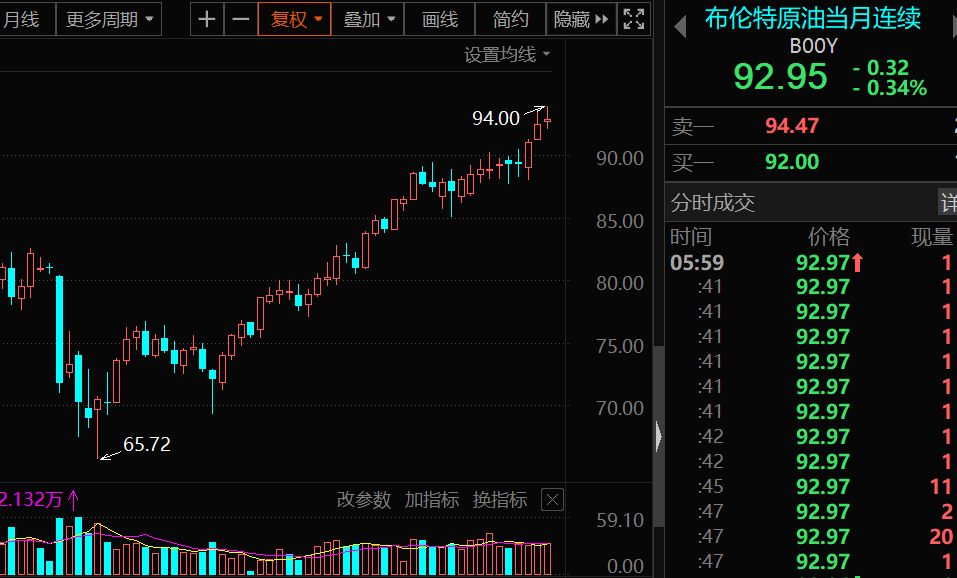Image resolution: width=957 pixels, height=578 pixels.
Task: Toggle 简约 simplified view mode
Action: point(510,19)
